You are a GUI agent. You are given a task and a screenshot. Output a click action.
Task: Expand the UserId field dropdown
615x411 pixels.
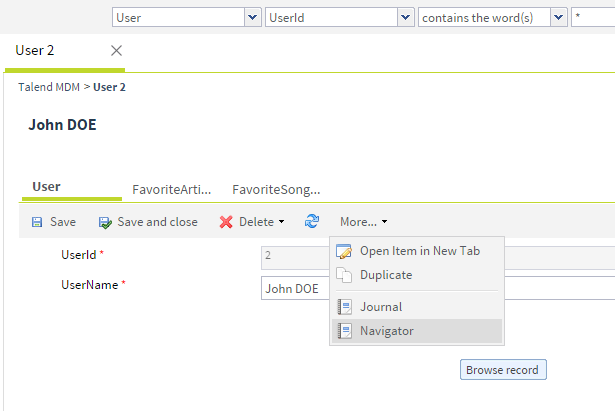(404, 17)
